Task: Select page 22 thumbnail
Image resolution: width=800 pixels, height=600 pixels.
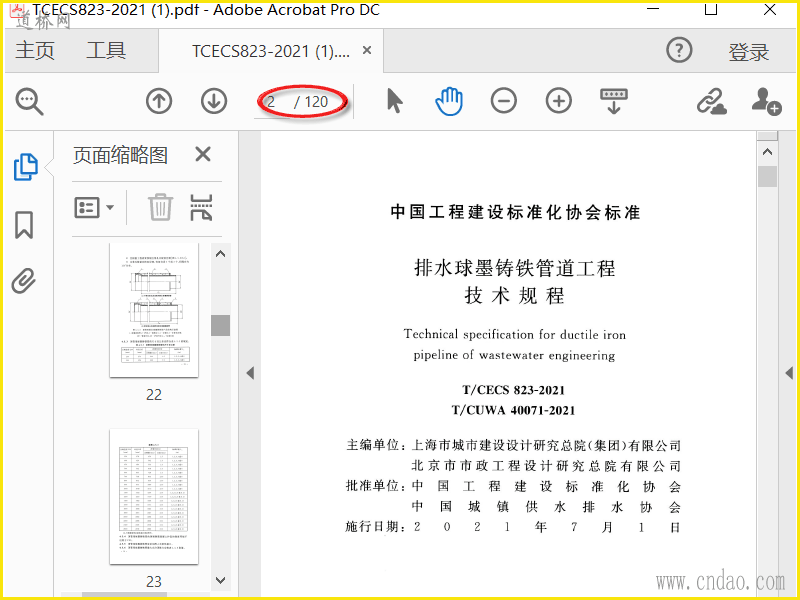Action: (154, 311)
